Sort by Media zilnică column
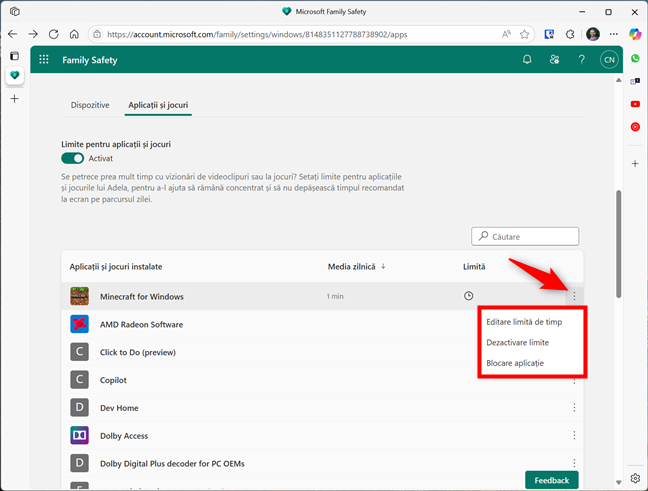The image size is (648, 491). coord(356,267)
